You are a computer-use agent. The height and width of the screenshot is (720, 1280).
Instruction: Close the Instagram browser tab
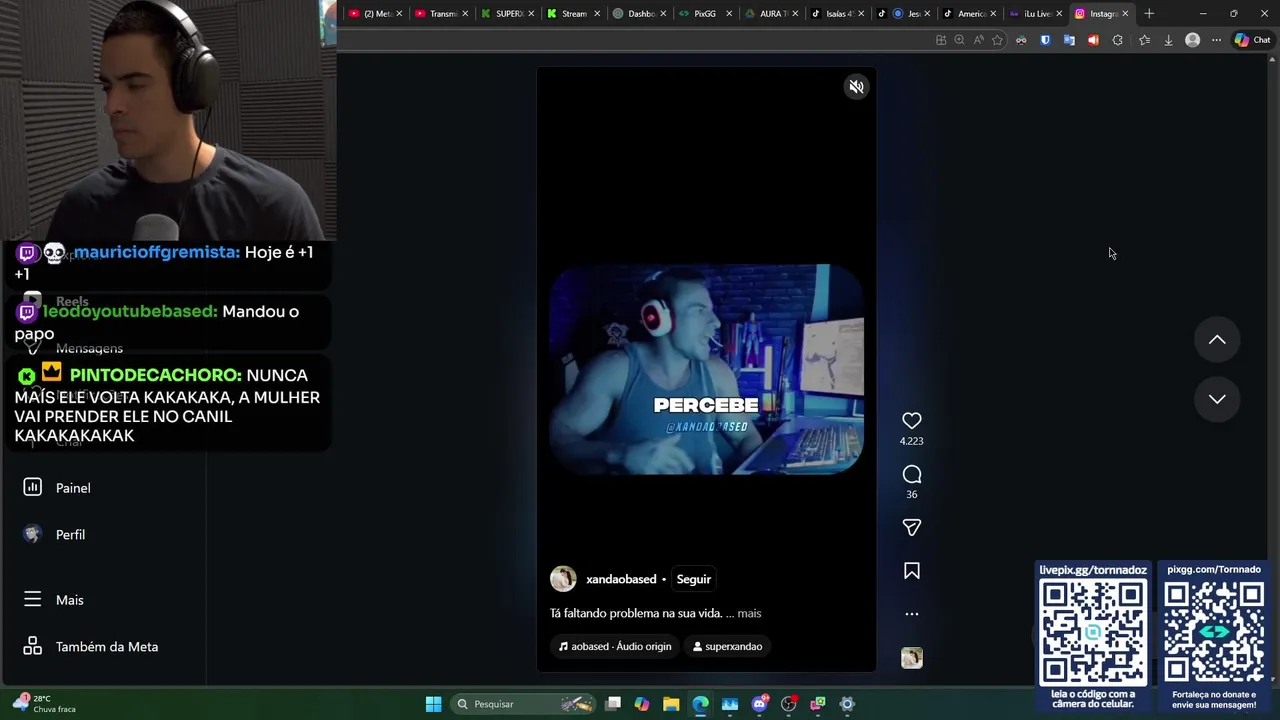1125,14
